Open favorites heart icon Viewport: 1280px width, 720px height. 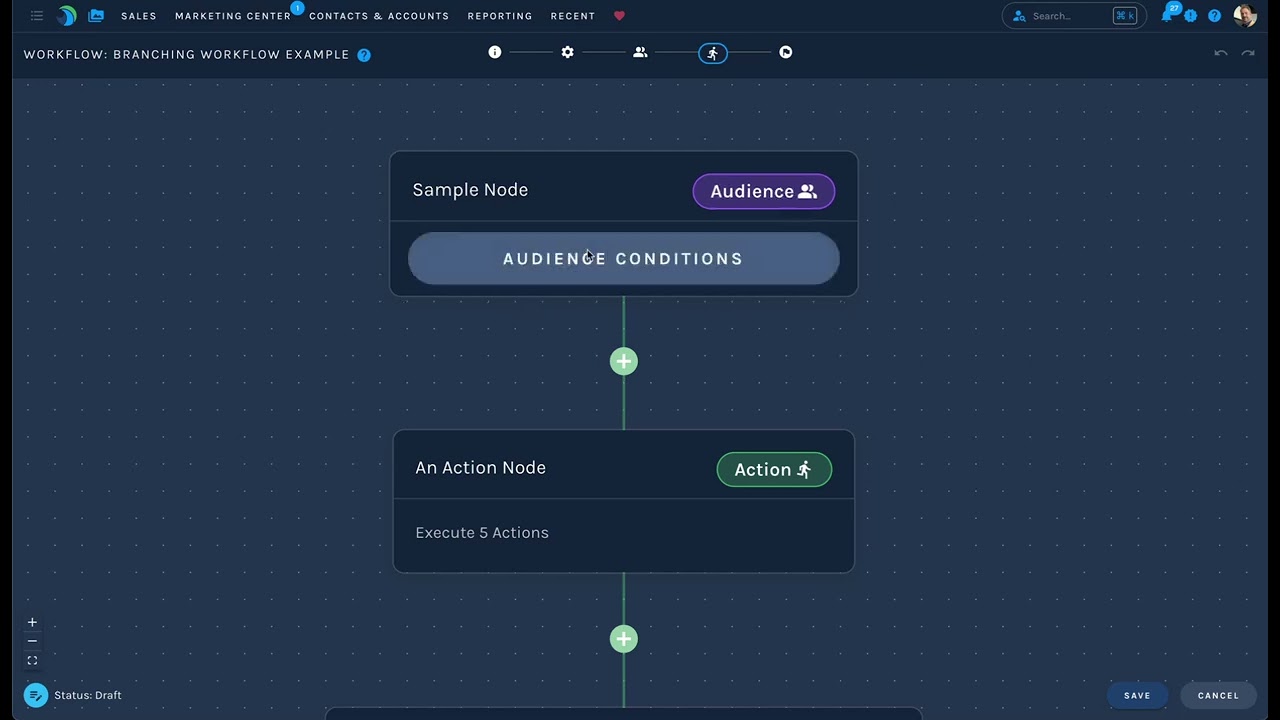pos(619,16)
